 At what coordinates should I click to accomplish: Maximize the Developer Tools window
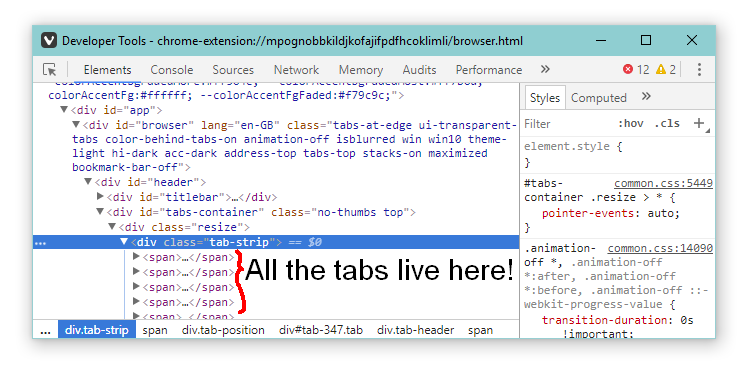(646, 40)
